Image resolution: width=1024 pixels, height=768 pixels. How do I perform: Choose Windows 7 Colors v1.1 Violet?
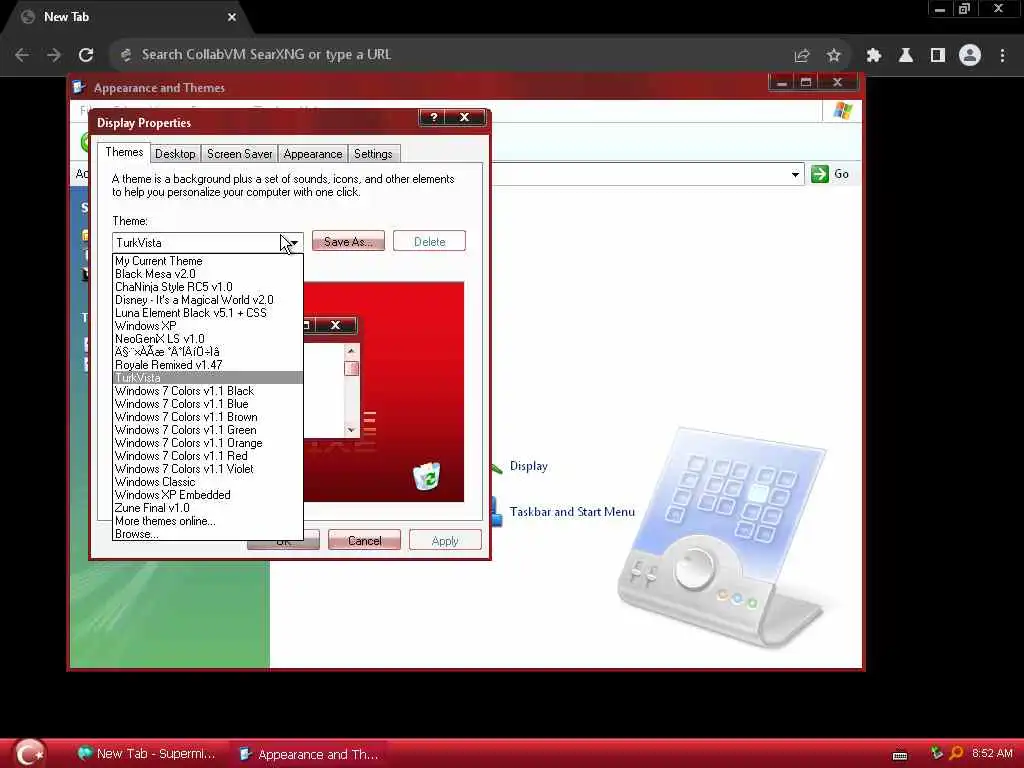pyautogui.click(x=208, y=470)
